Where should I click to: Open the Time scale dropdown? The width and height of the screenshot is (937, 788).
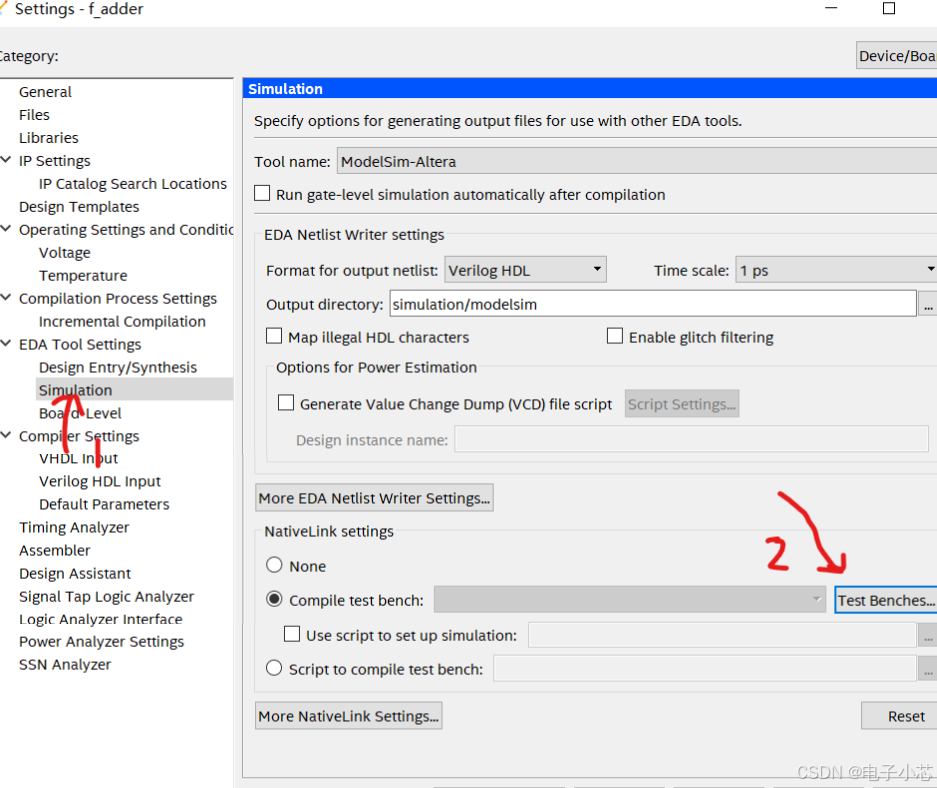click(835, 270)
